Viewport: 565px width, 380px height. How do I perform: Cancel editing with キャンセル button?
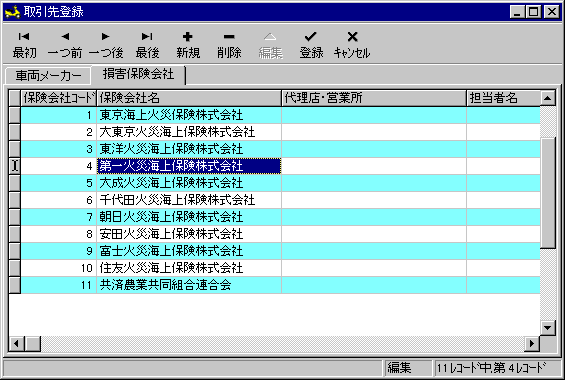pyautogui.click(x=352, y=45)
